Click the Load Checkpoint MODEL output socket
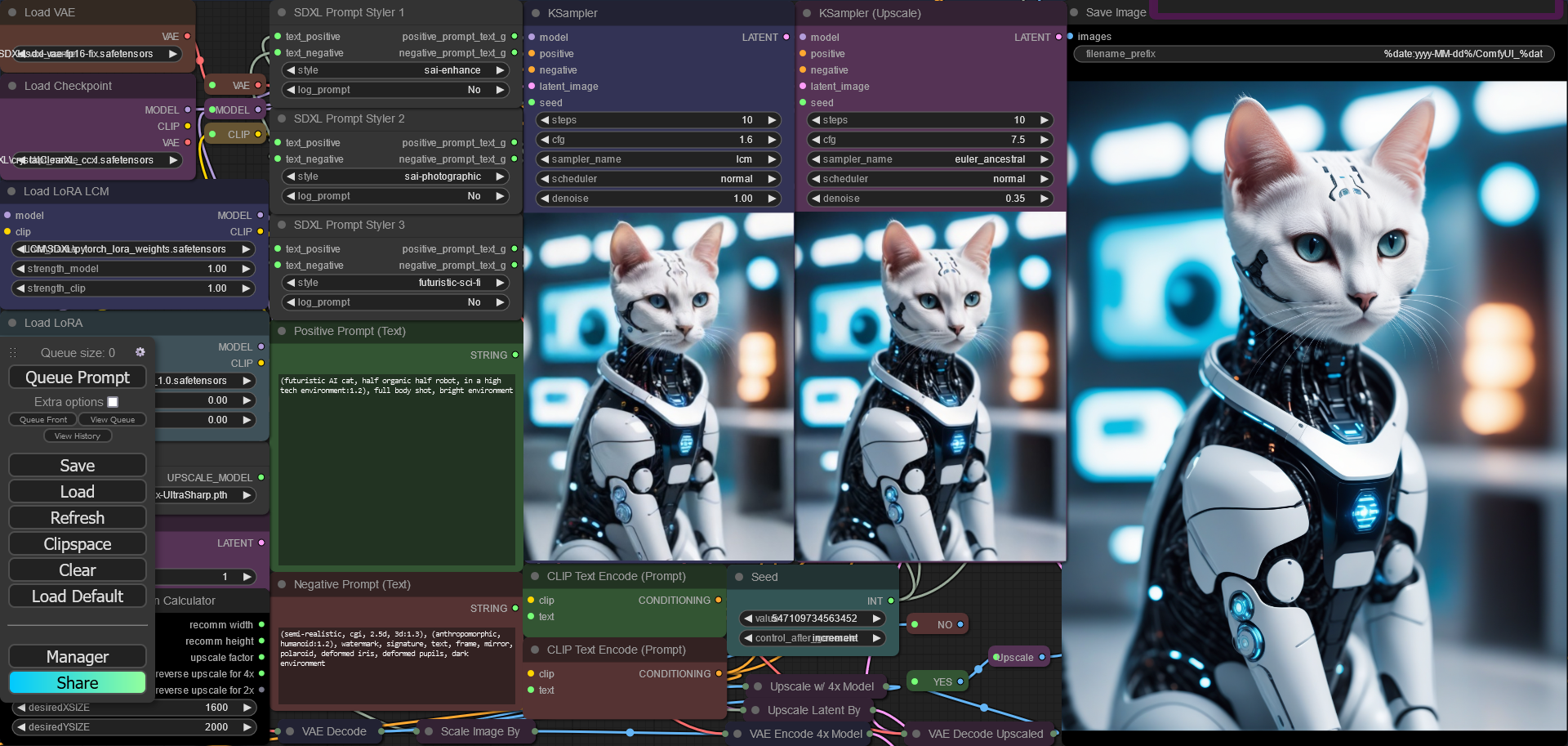 188,109
